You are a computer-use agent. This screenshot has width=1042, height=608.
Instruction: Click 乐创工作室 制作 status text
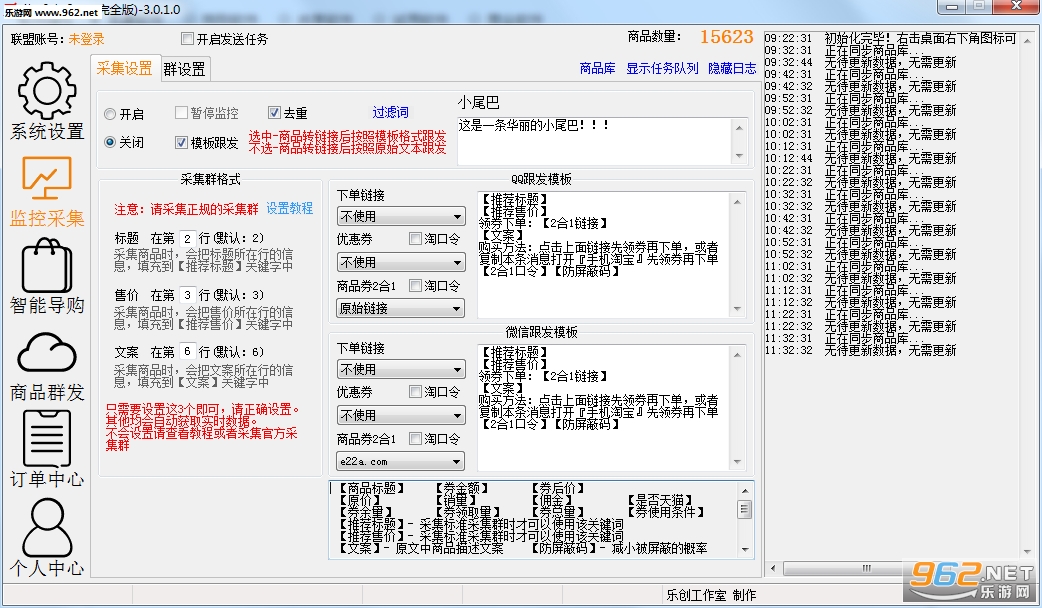(711, 595)
